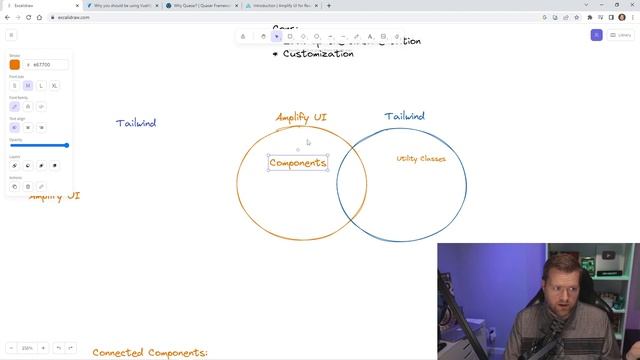Undo the last action
640x360 pixels.
pyautogui.click(x=59, y=348)
